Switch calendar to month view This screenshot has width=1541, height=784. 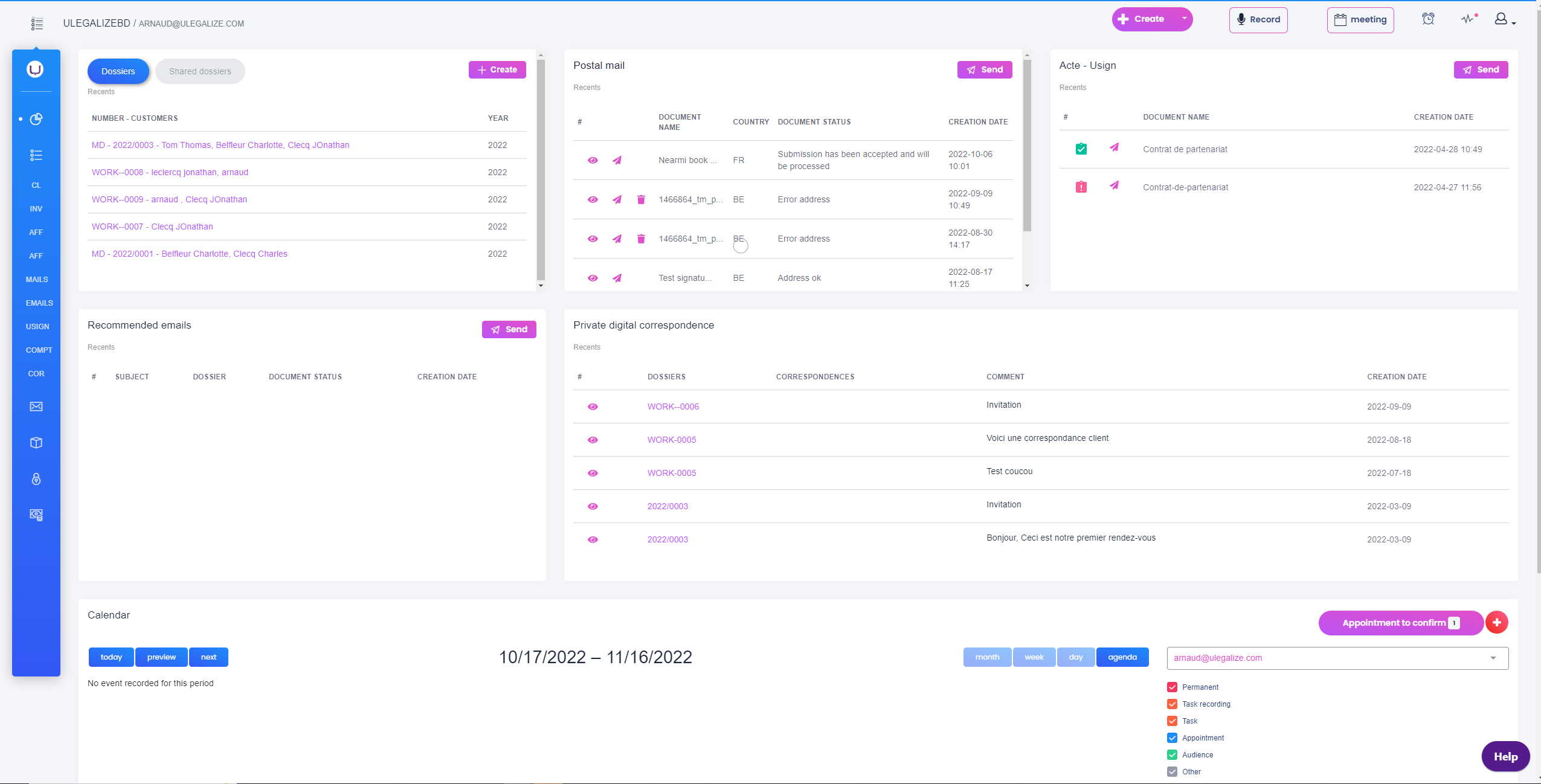click(986, 657)
